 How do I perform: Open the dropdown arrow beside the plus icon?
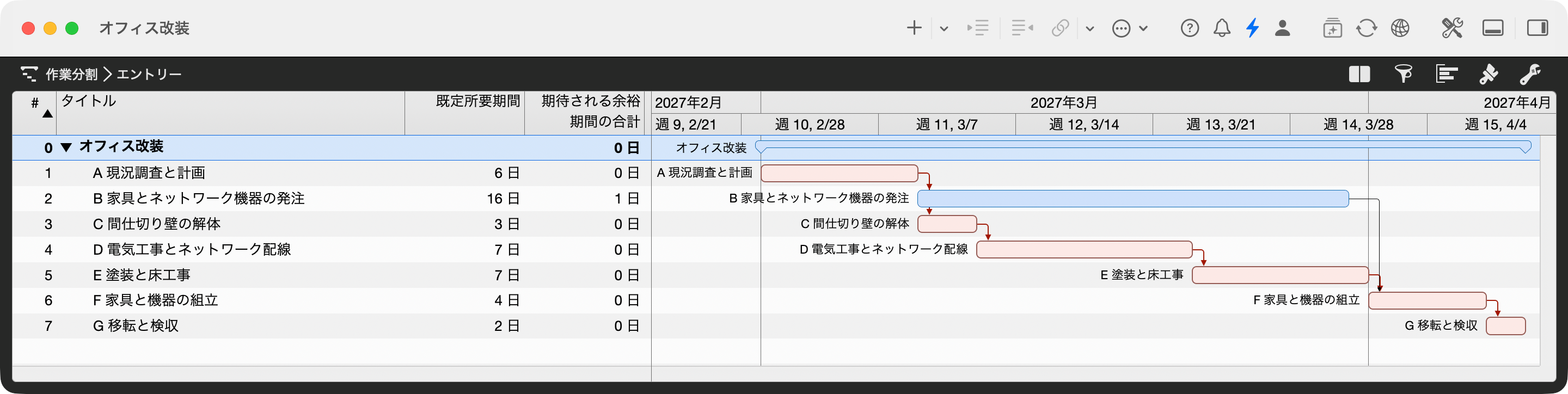click(944, 29)
